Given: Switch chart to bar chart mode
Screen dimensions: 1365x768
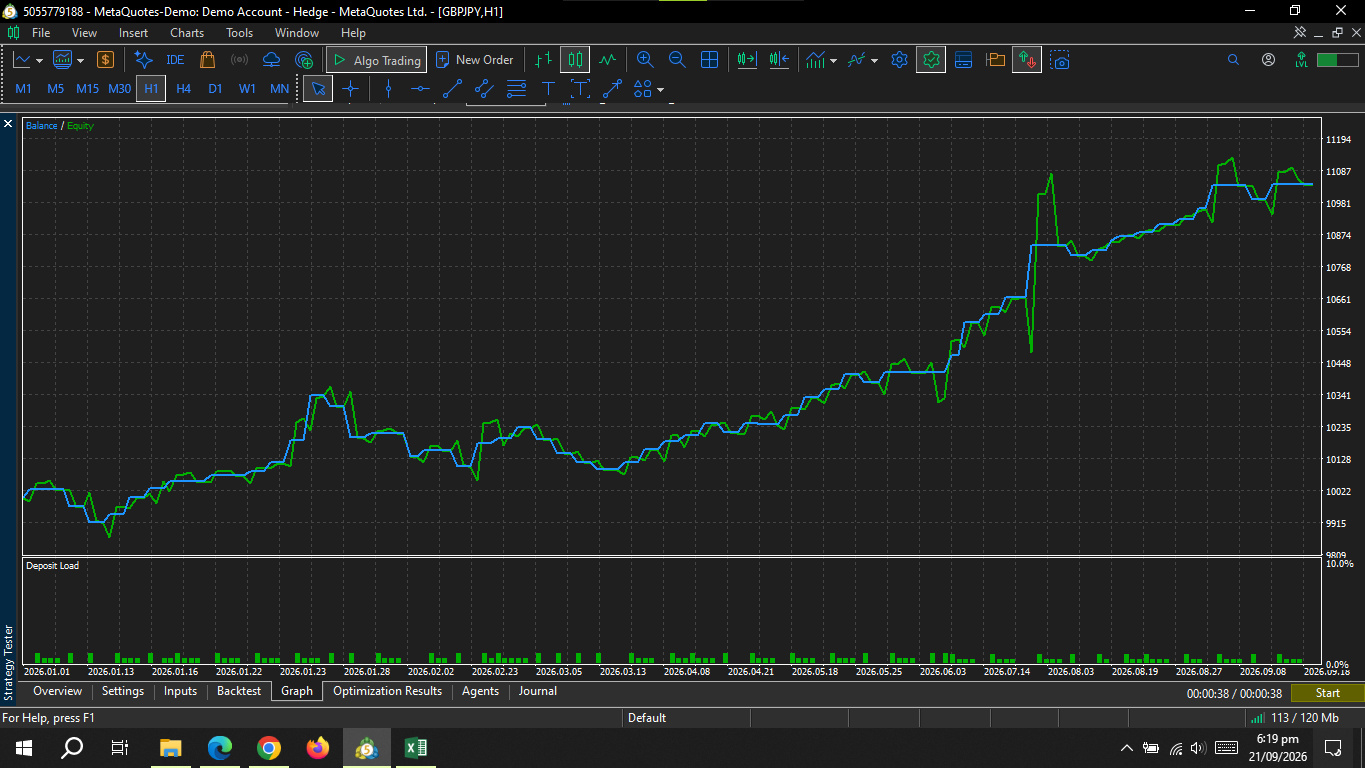Looking at the screenshot, I should point(543,60).
